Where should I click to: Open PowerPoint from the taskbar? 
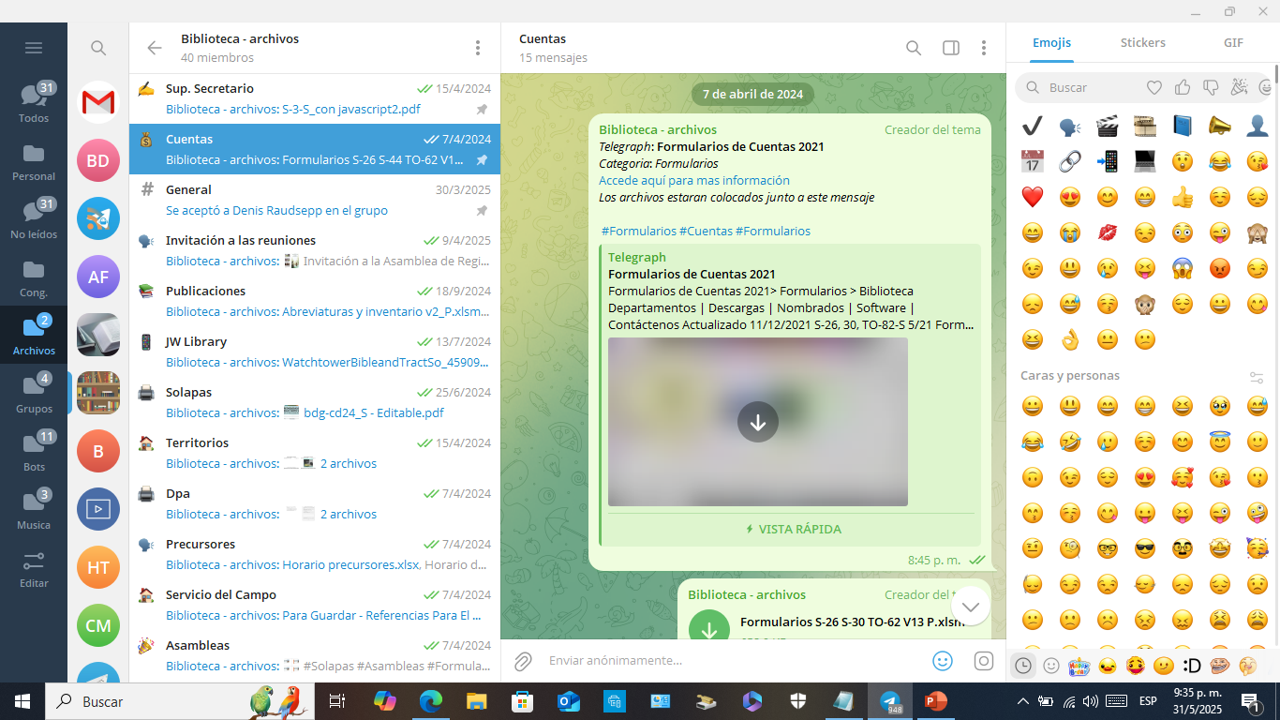pos(936,702)
